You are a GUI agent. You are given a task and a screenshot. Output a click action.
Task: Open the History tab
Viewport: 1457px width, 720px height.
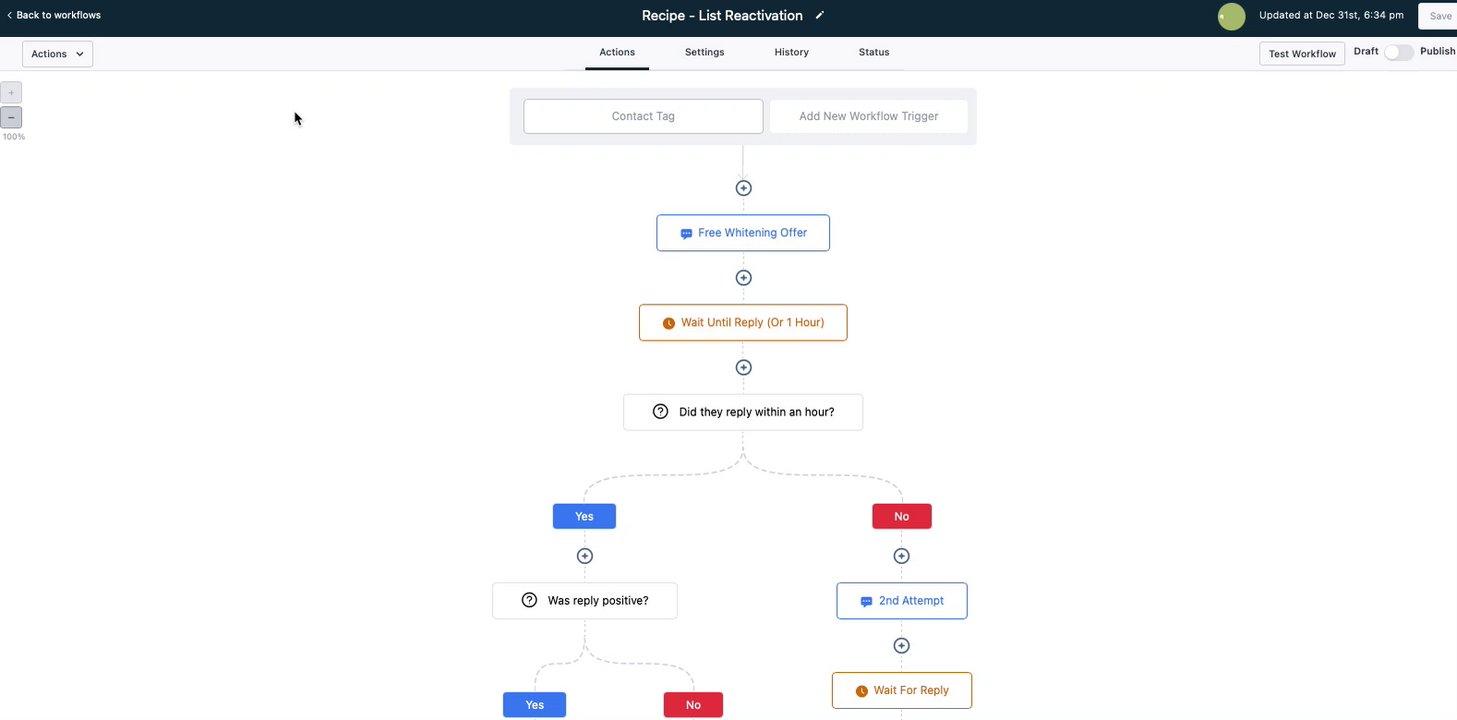click(791, 52)
